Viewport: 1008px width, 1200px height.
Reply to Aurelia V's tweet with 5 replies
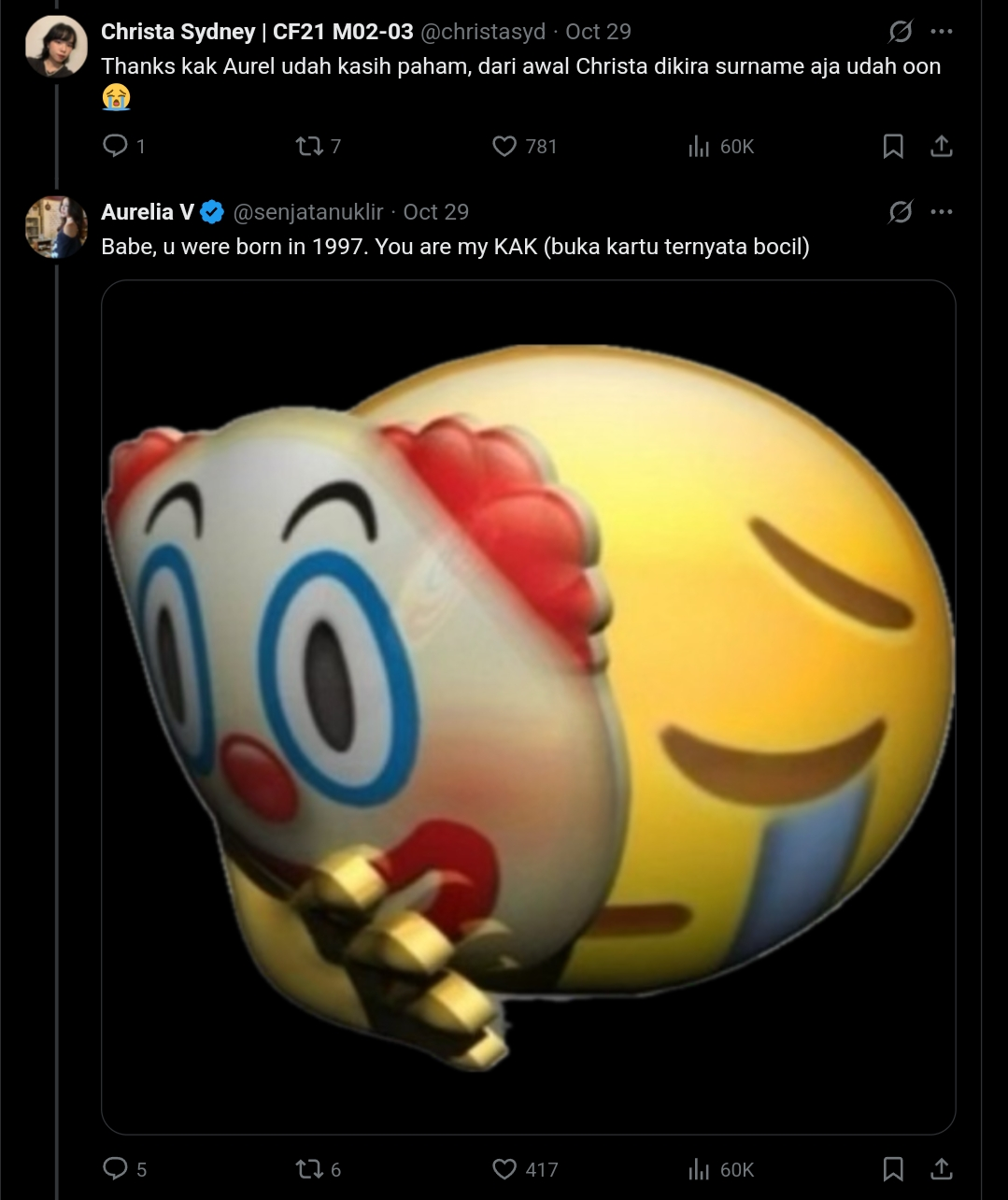click(115, 1168)
